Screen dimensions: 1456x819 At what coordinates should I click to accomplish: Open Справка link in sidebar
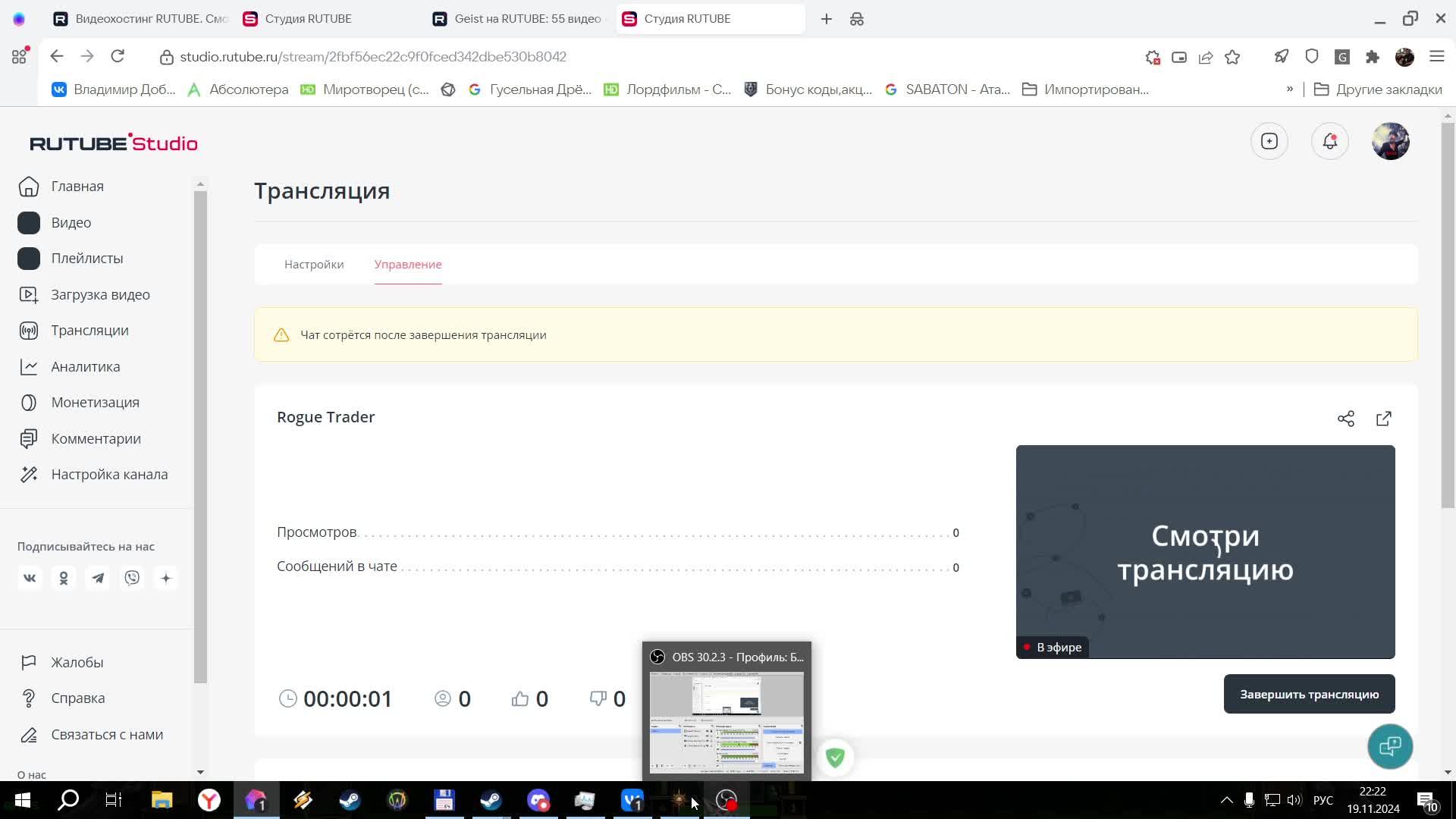pos(62,698)
